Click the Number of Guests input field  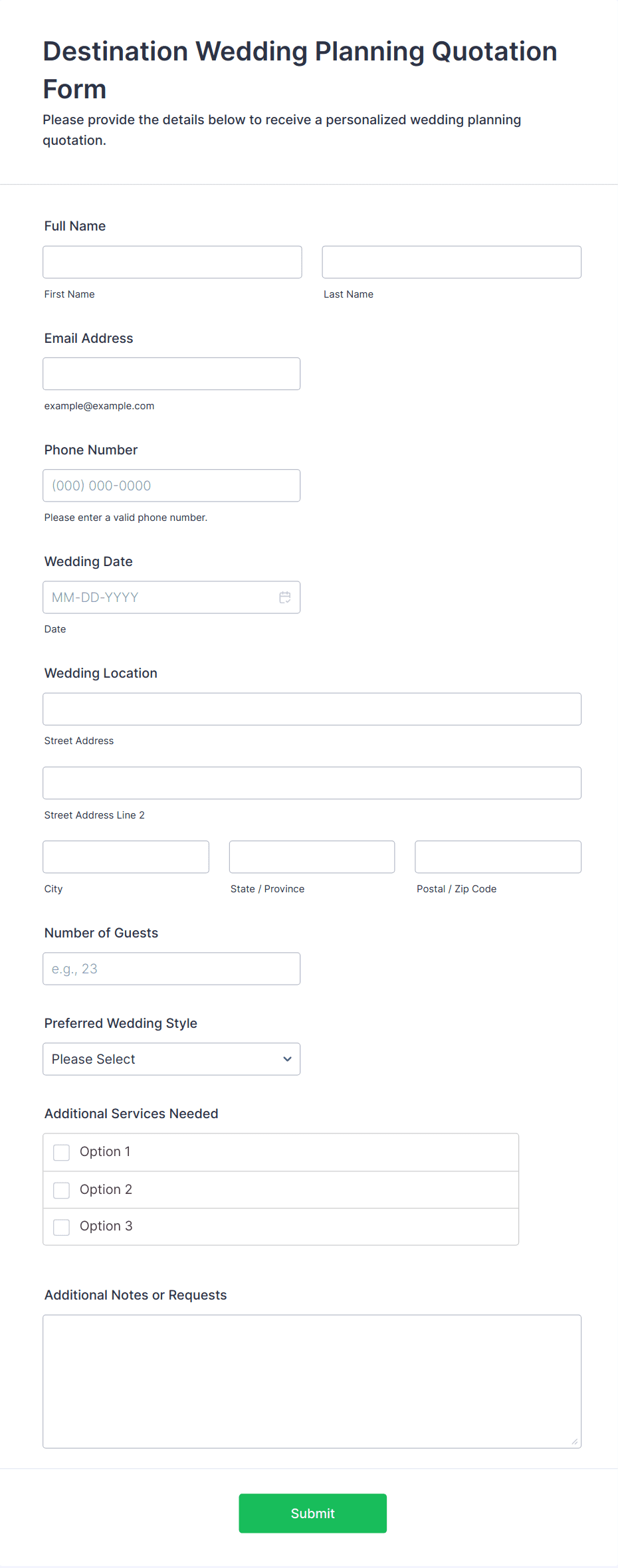[x=171, y=968]
